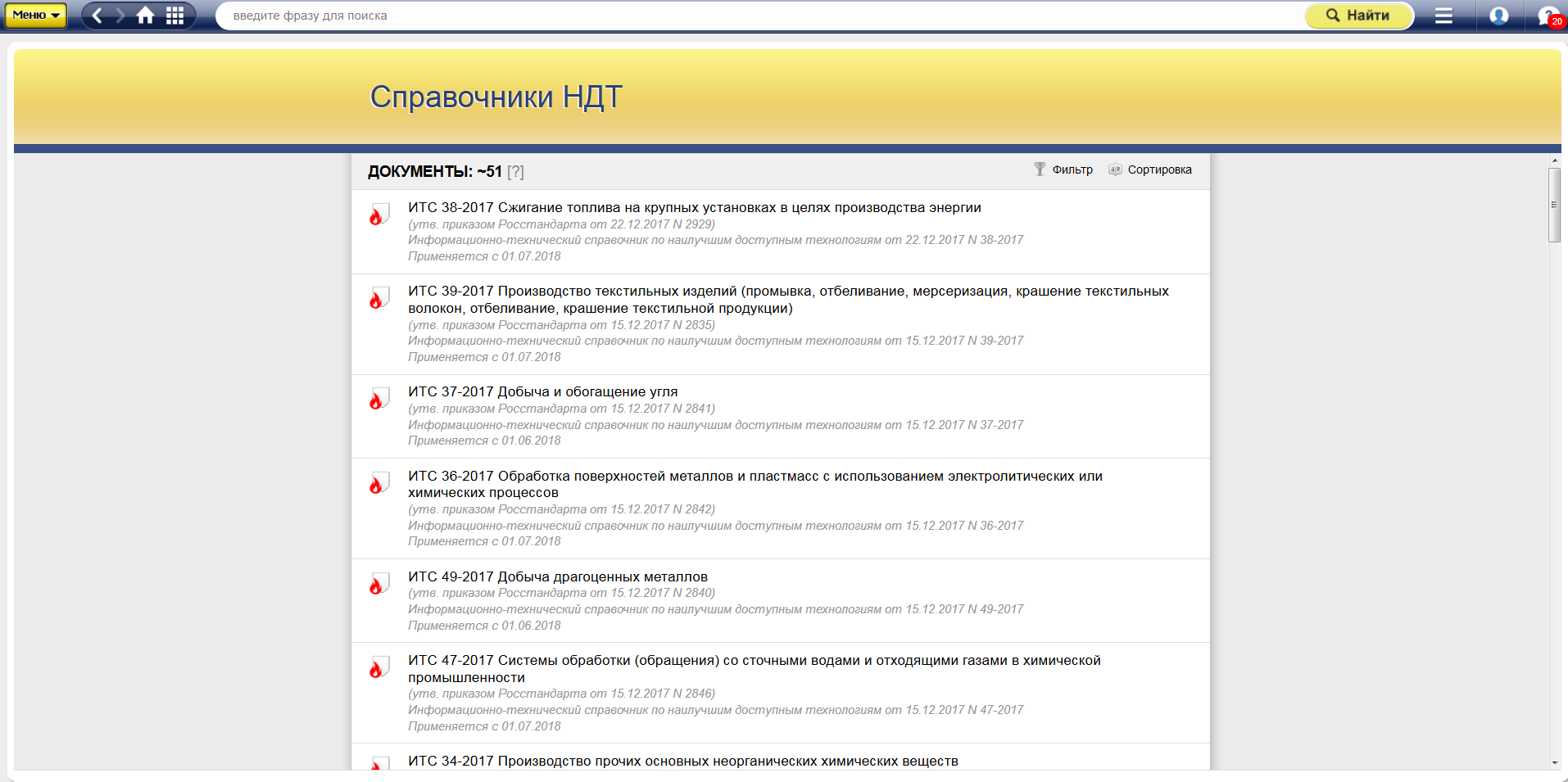Click document icon beside ИТС 39-2017
Viewport: 1568px width, 782px height.
378,298
